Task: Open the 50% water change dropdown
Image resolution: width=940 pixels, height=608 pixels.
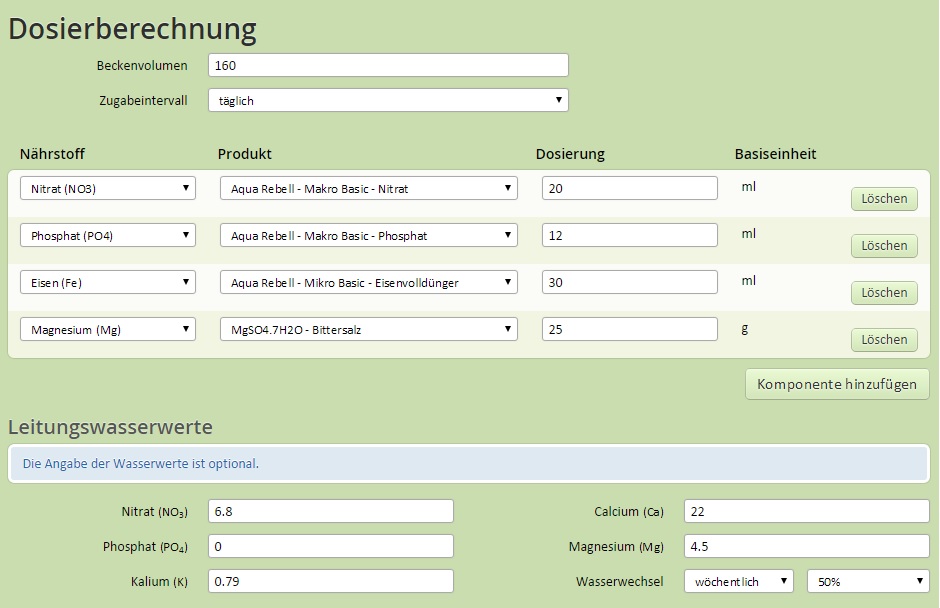Action: pos(868,581)
